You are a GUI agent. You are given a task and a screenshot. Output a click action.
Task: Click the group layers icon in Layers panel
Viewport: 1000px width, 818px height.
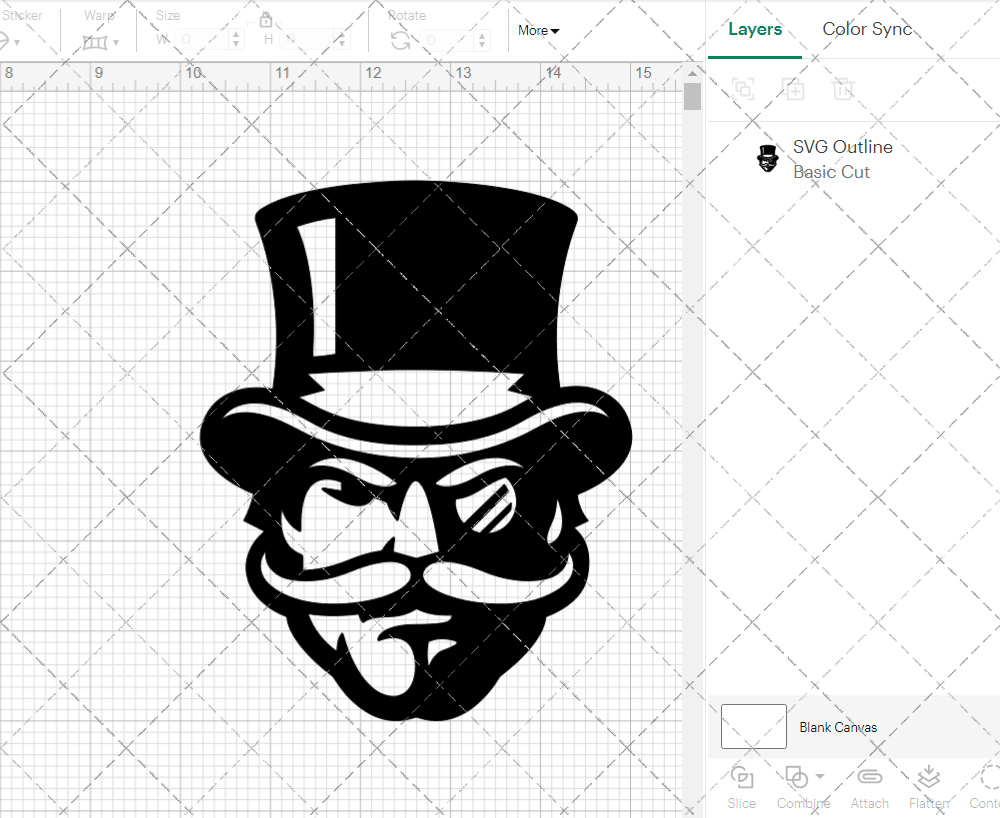[742, 89]
